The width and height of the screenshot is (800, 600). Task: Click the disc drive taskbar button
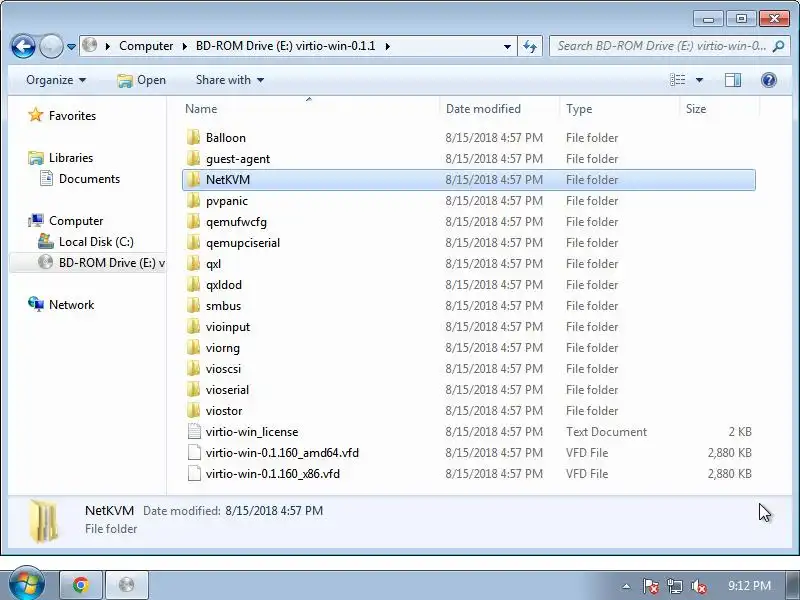(127, 585)
